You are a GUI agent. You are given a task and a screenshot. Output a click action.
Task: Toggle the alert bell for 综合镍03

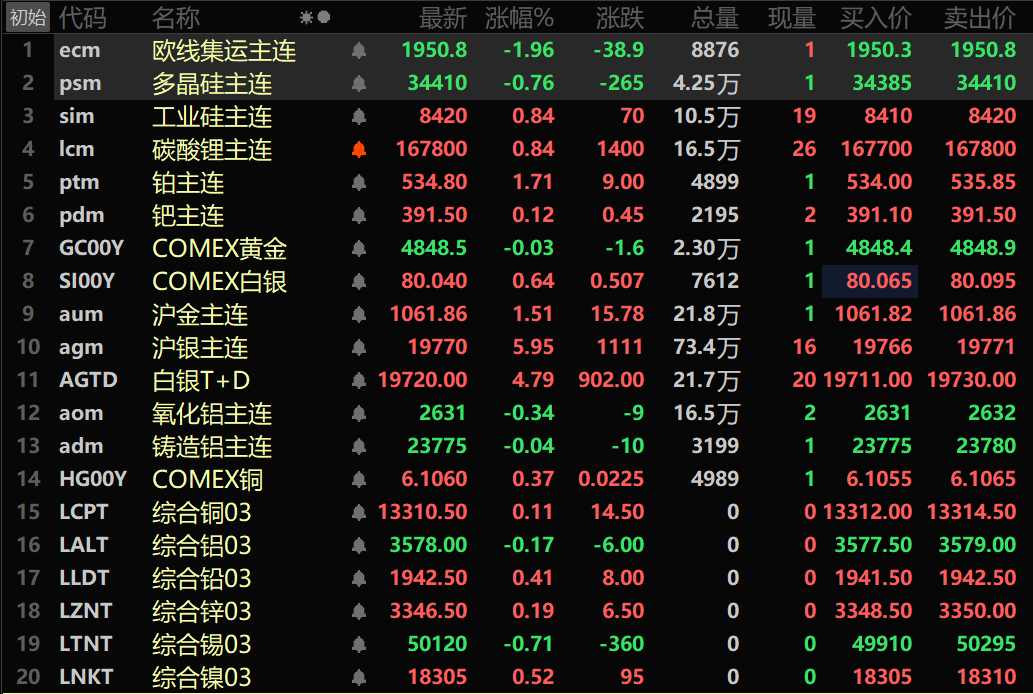point(358,677)
